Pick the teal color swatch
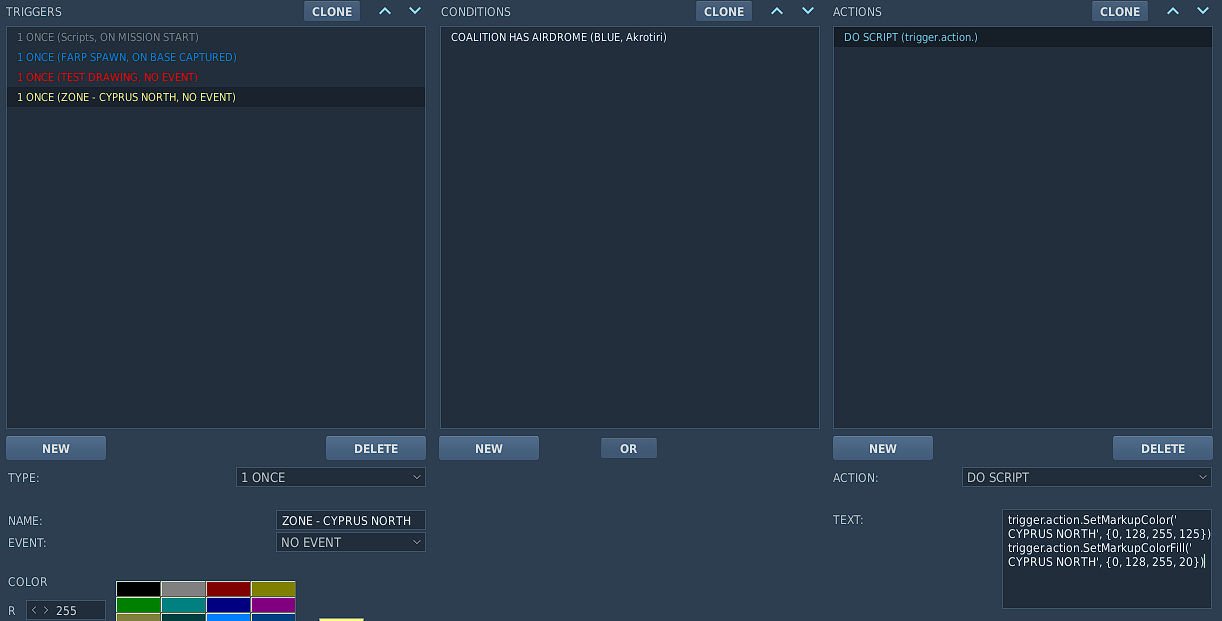This screenshot has height=621, width=1222. (x=183, y=605)
